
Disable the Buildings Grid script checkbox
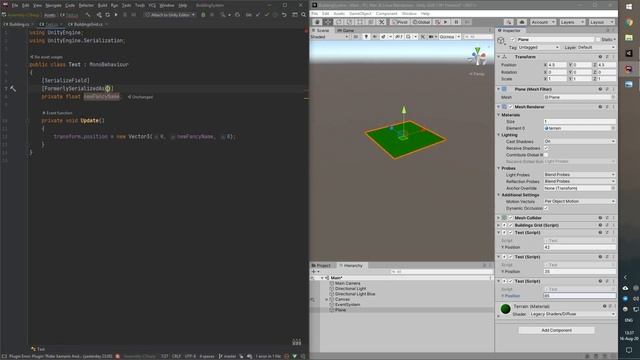point(511,225)
